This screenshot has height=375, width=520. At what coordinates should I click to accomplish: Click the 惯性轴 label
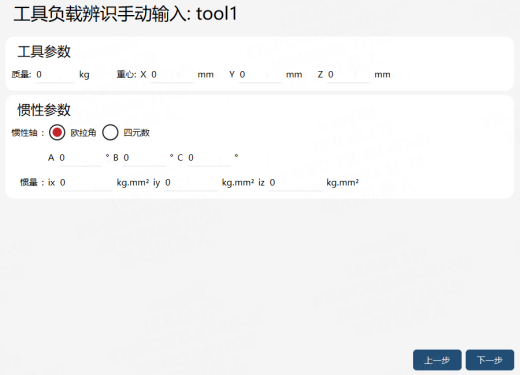25,133
